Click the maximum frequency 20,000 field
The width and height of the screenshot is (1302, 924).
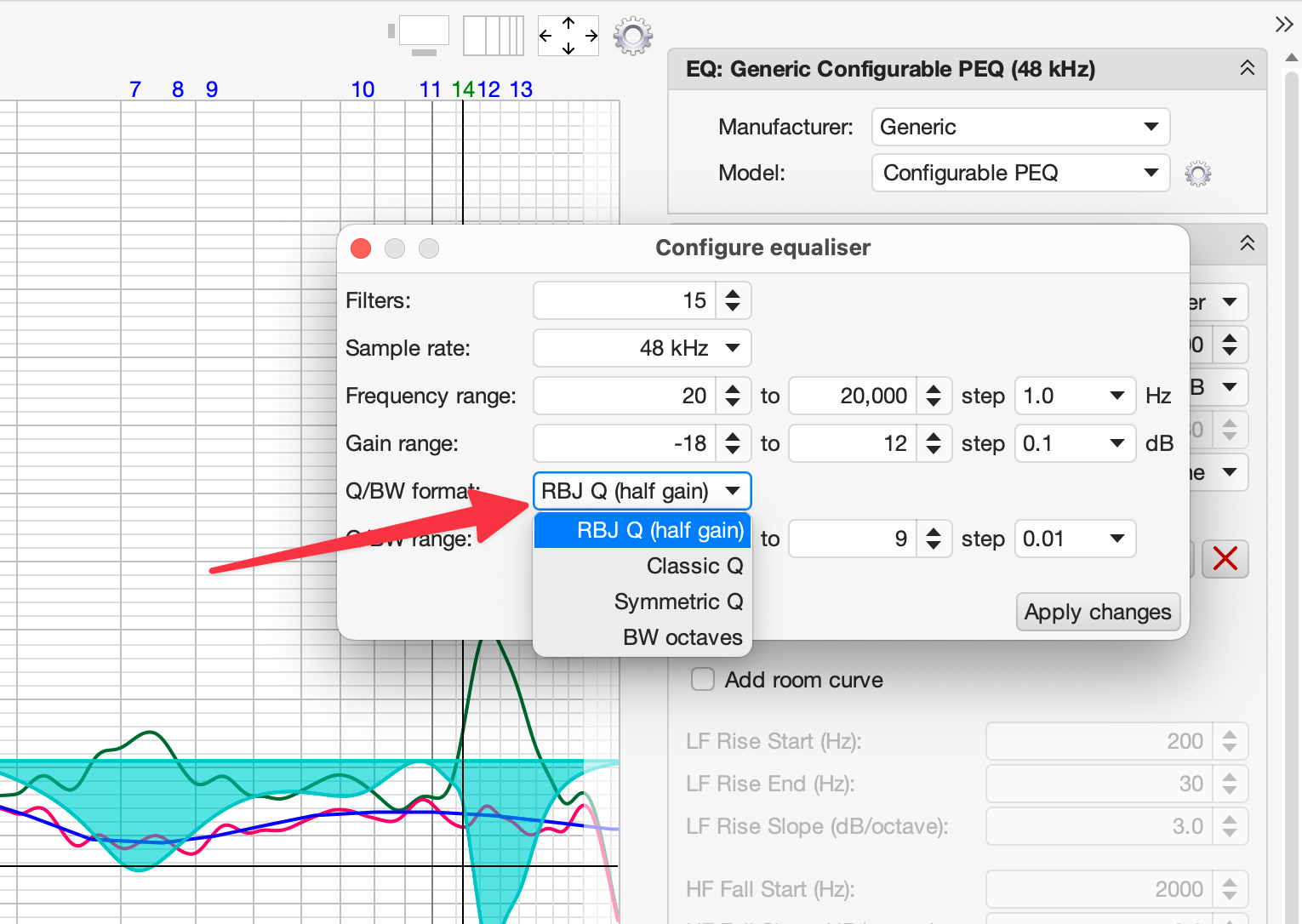point(854,396)
